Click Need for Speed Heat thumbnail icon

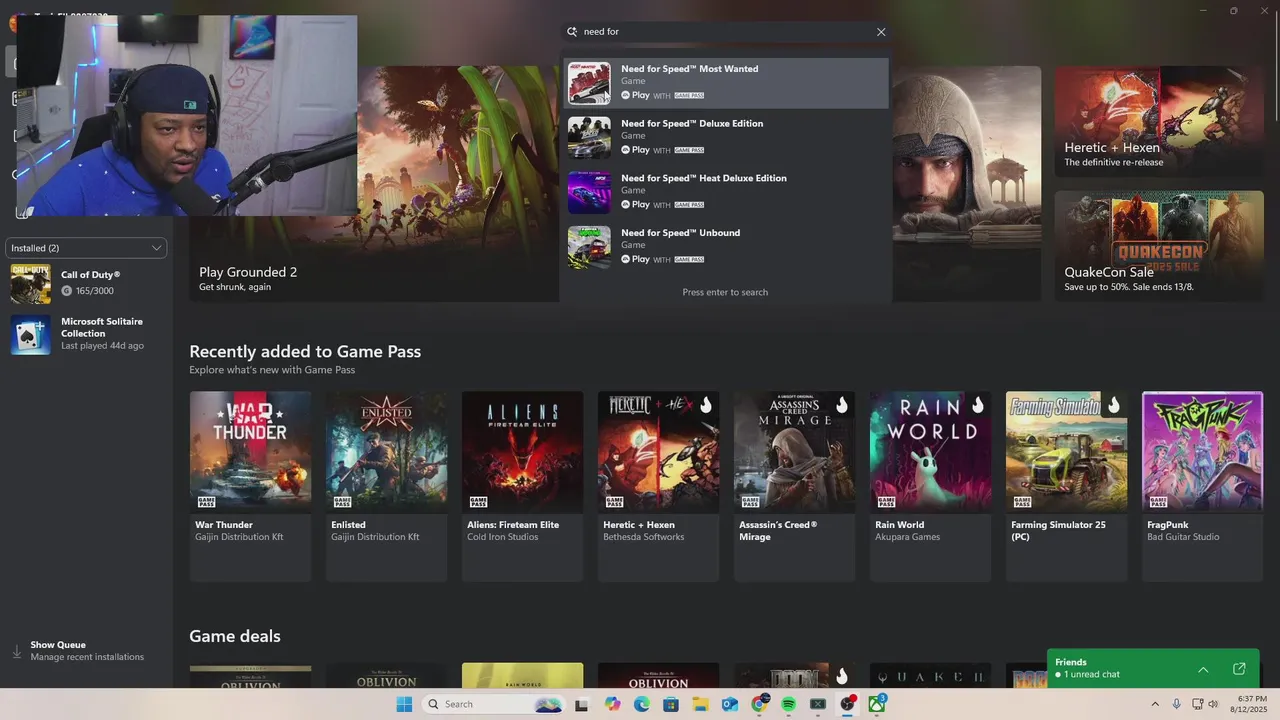click(x=589, y=192)
